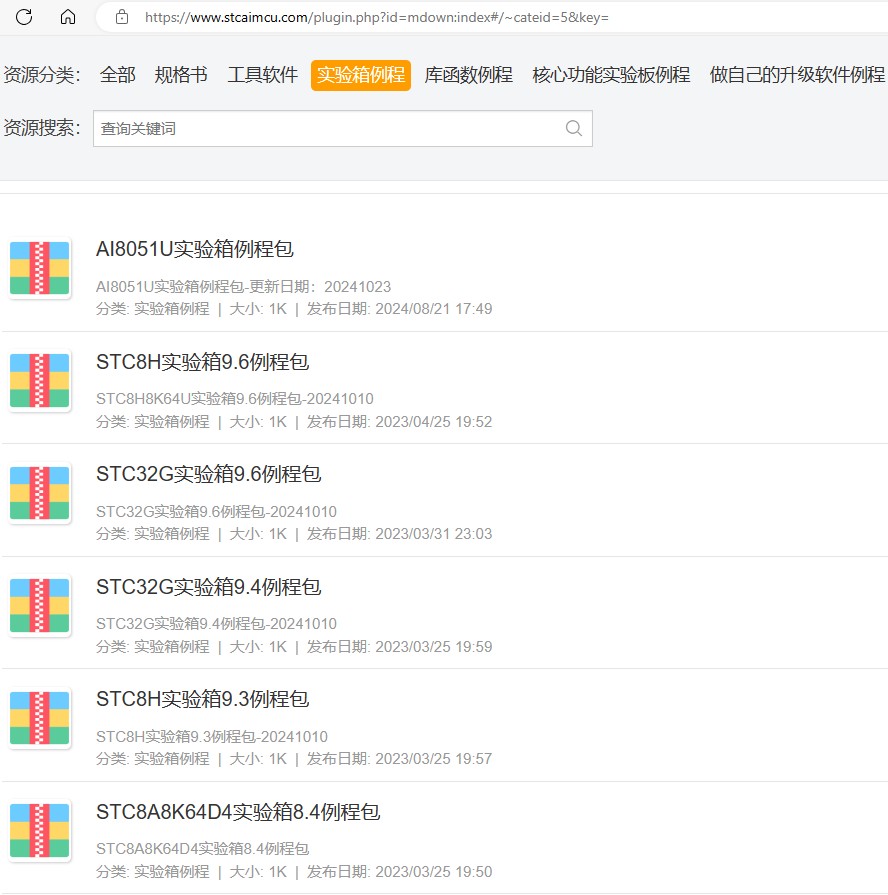Click the archive icon for STC32G实验箱9.6例程包

pyautogui.click(x=40, y=493)
